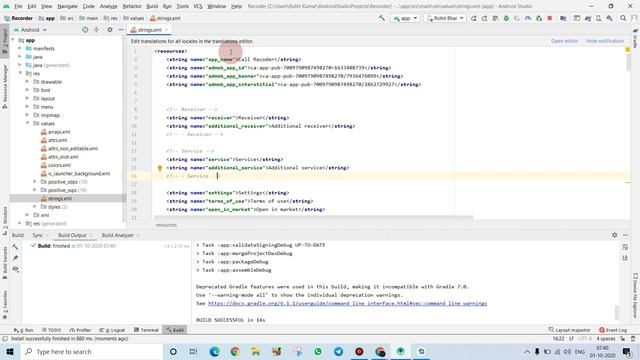Open the Event Log
Image resolution: width=640 pixels, height=360 pixels.
613,330
